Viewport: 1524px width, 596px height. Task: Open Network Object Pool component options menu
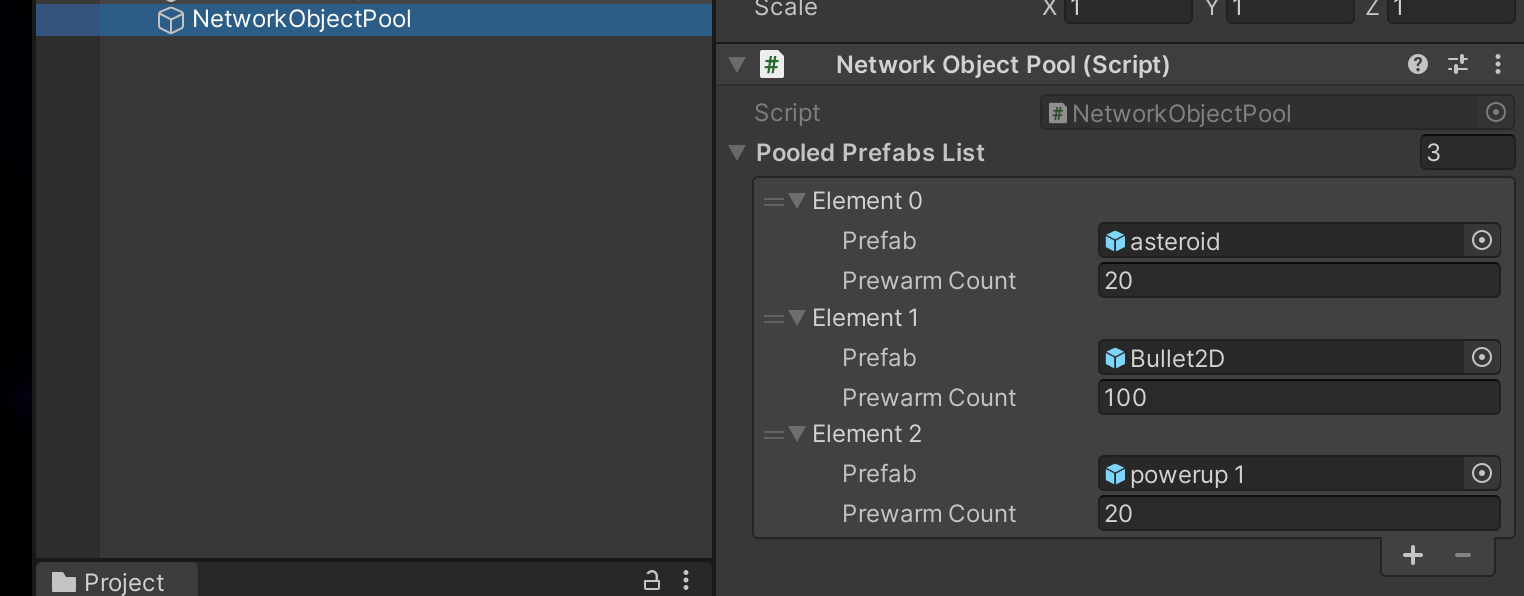[1497, 65]
